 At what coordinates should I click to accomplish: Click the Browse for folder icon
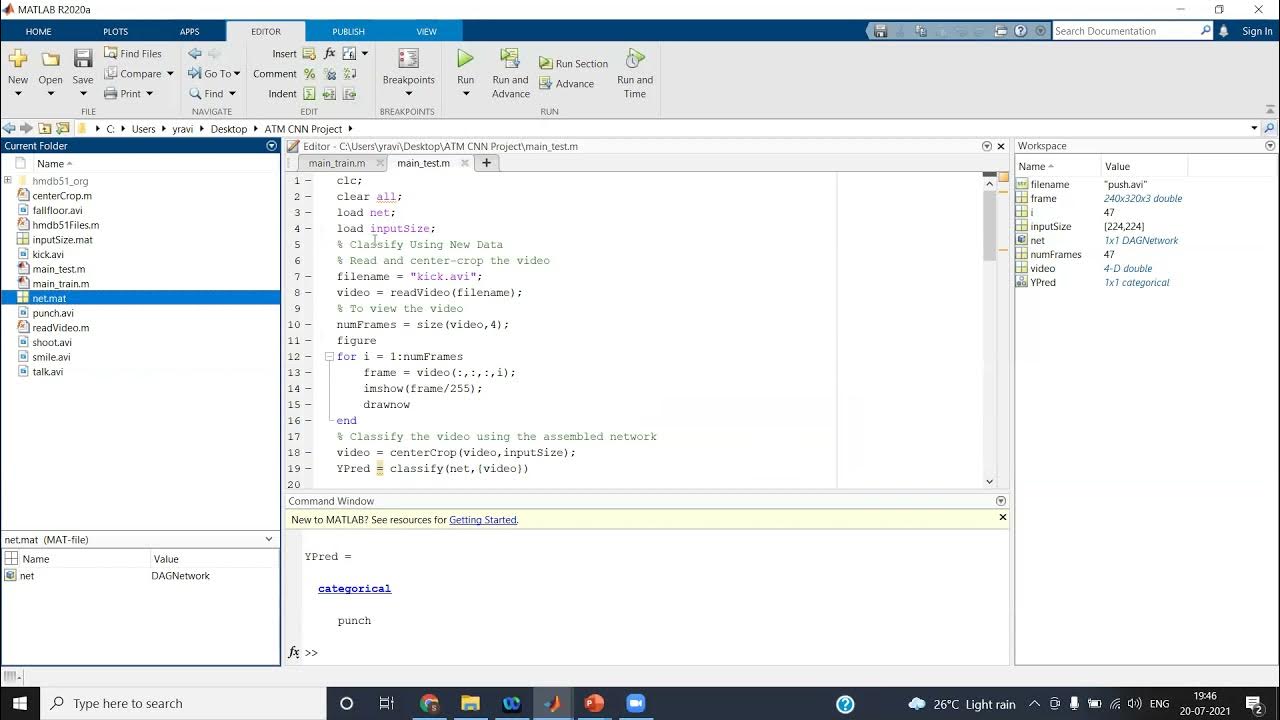coord(63,128)
